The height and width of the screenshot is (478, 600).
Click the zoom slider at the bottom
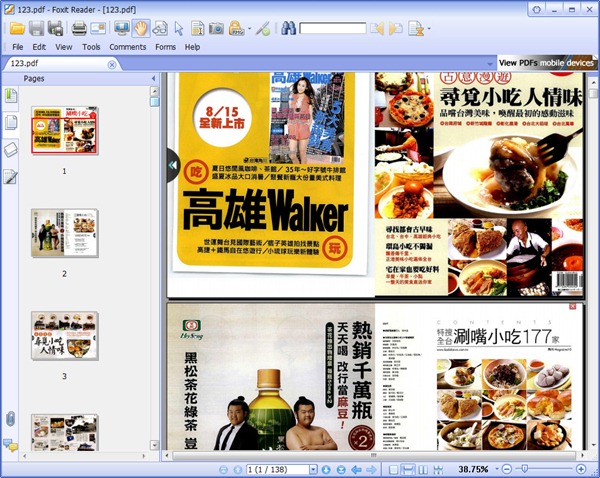[545, 469]
